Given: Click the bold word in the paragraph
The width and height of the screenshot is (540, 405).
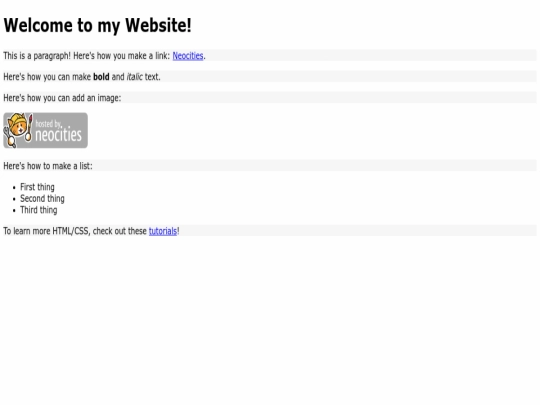Looking at the screenshot, I should (101, 77).
